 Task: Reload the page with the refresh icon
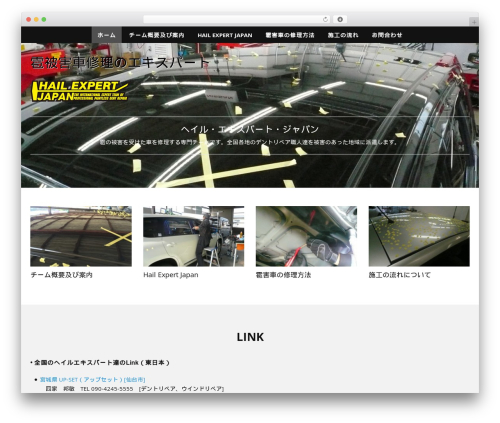coord(325,19)
